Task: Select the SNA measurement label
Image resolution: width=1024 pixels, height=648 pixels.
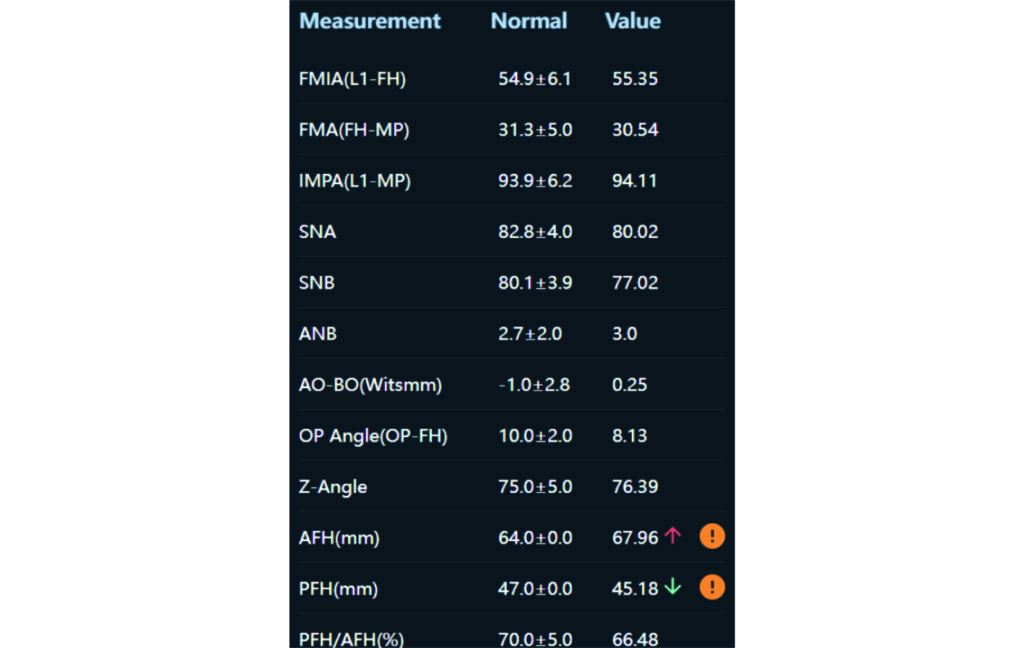Action: 317,232
